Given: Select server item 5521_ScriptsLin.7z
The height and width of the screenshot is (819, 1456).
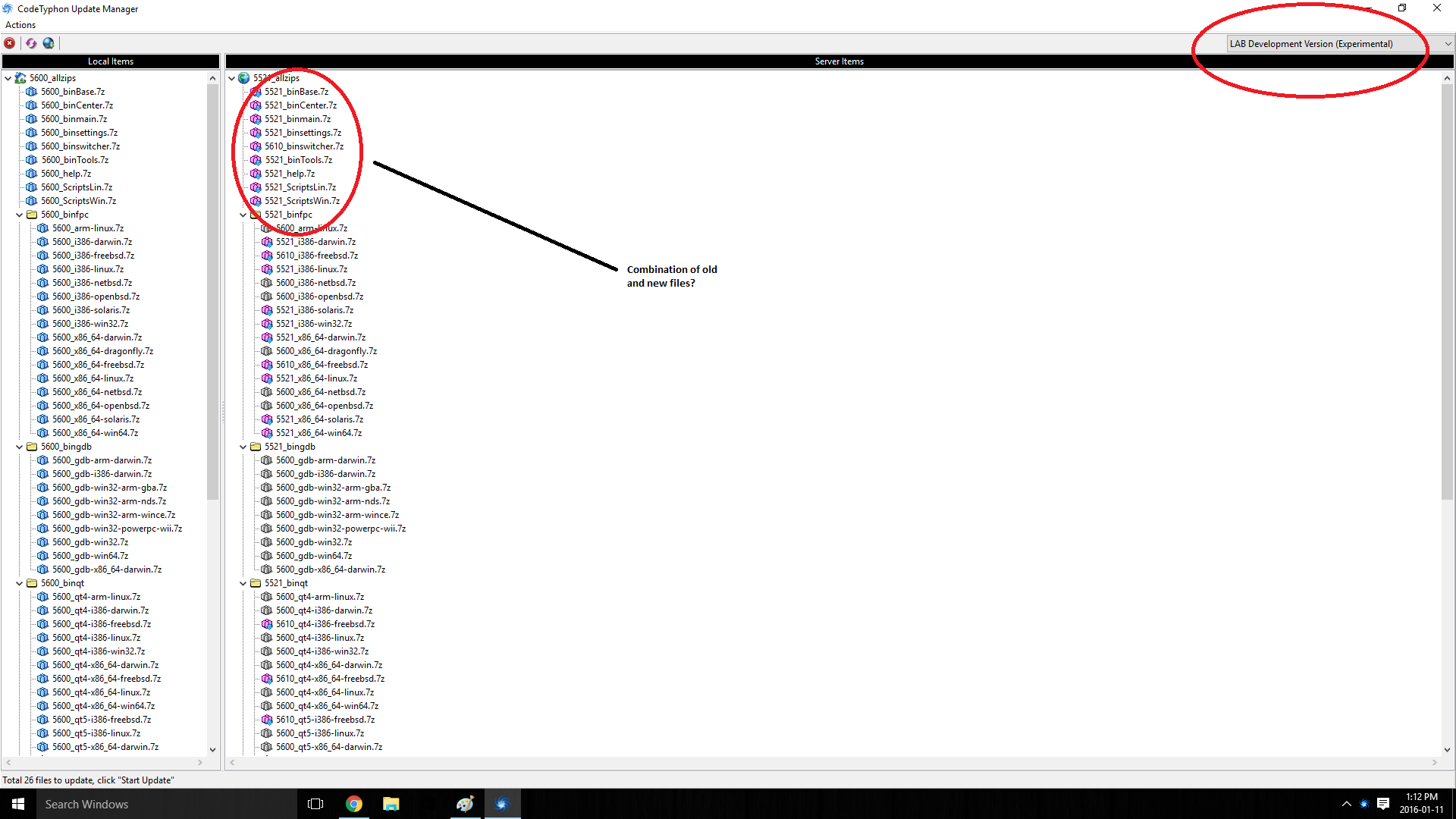Looking at the screenshot, I should click(300, 187).
